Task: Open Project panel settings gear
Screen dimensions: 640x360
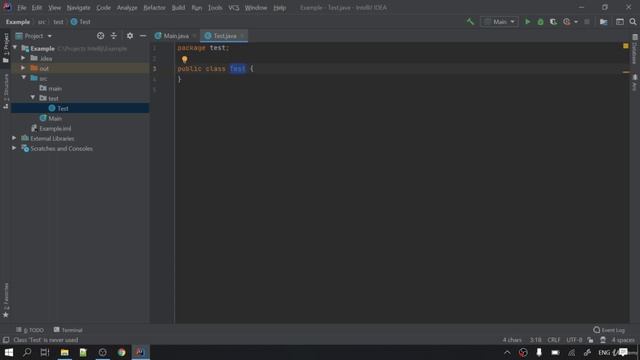Action: (x=130, y=36)
